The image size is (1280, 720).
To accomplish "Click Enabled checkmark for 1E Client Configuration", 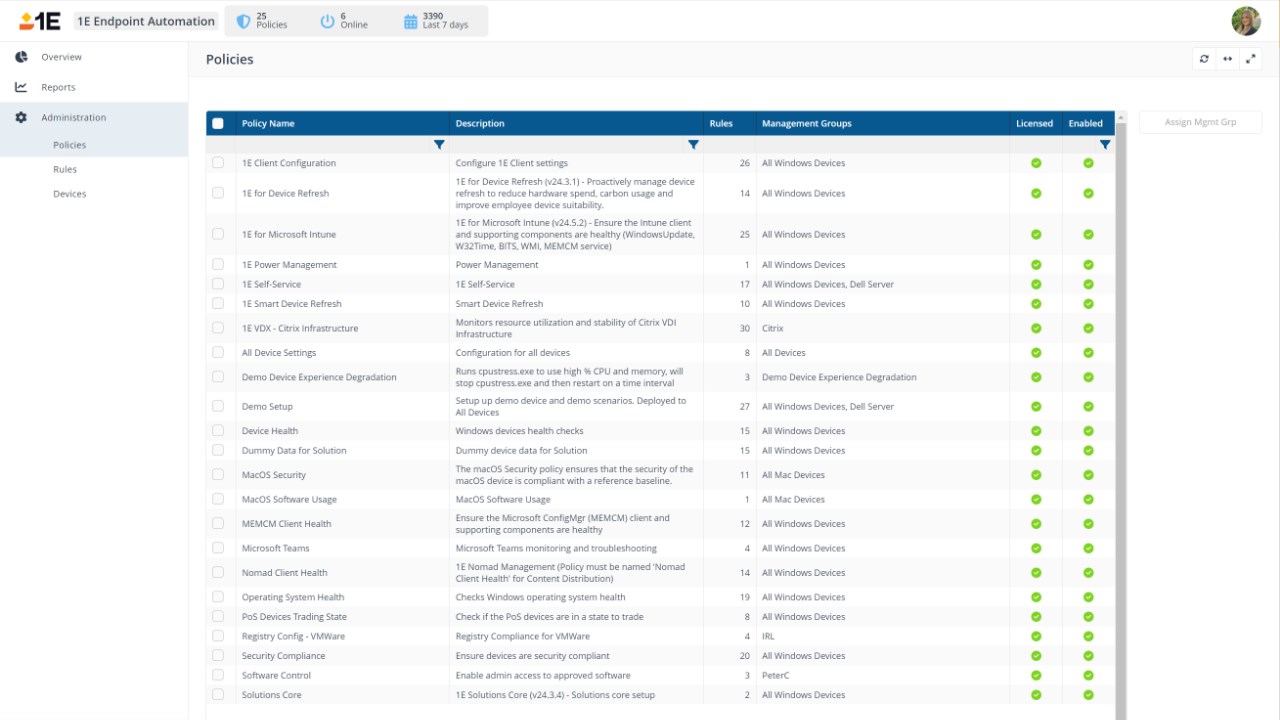I will [x=1088, y=163].
